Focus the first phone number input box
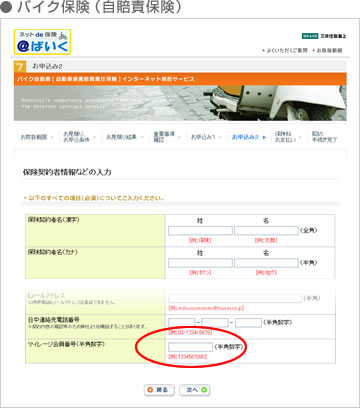The image size is (360, 408). click(182, 323)
